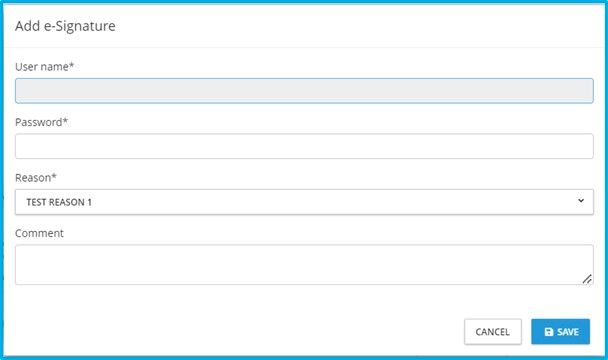Viewport: 608px width, 360px height.
Task: Click into the Password input field
Action: tap(304, 146)
